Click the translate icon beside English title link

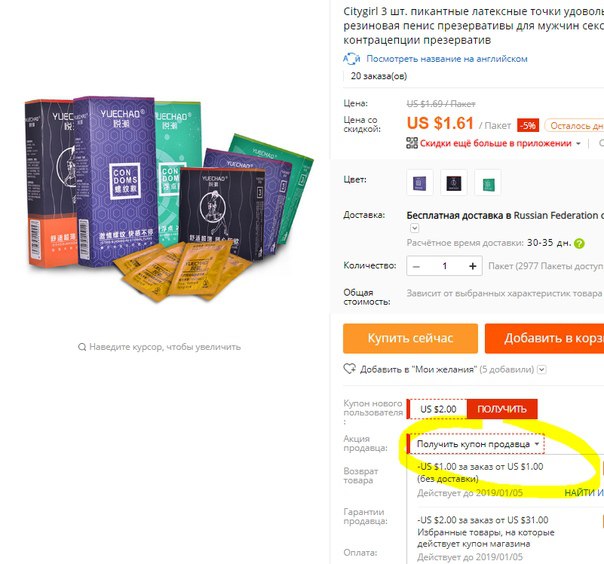pyautogui.click(x=351, y=59)
